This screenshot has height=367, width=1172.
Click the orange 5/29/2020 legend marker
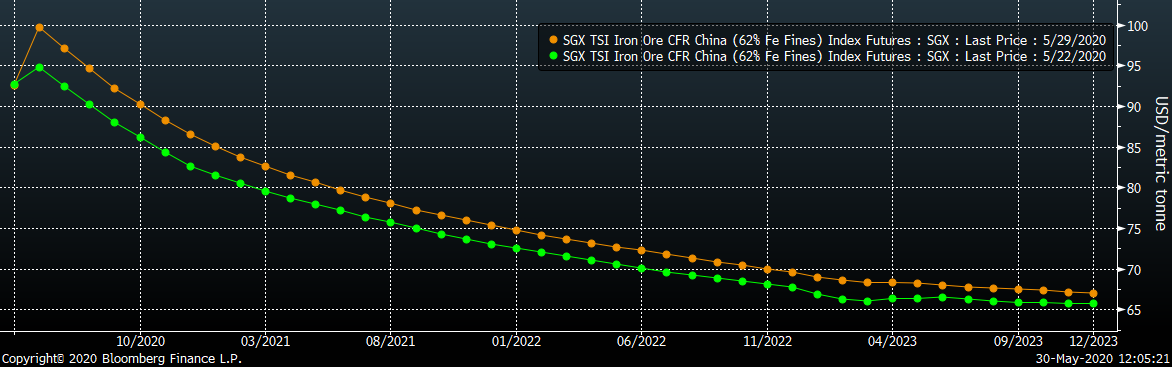[553, 39]
